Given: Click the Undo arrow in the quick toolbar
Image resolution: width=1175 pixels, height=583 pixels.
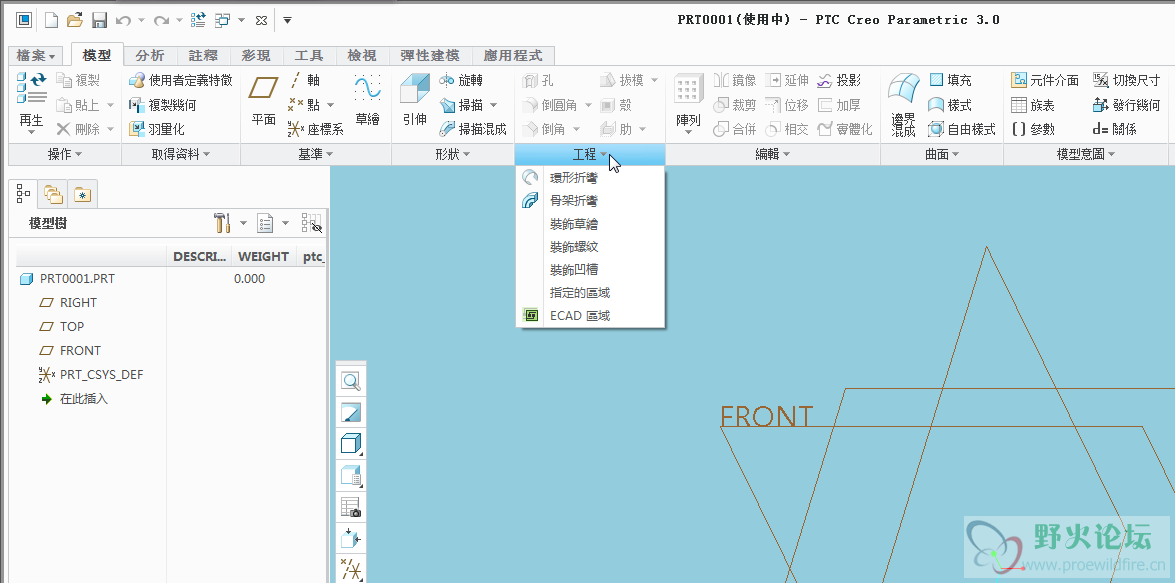Looking at the screenshot, I should 124,20.
